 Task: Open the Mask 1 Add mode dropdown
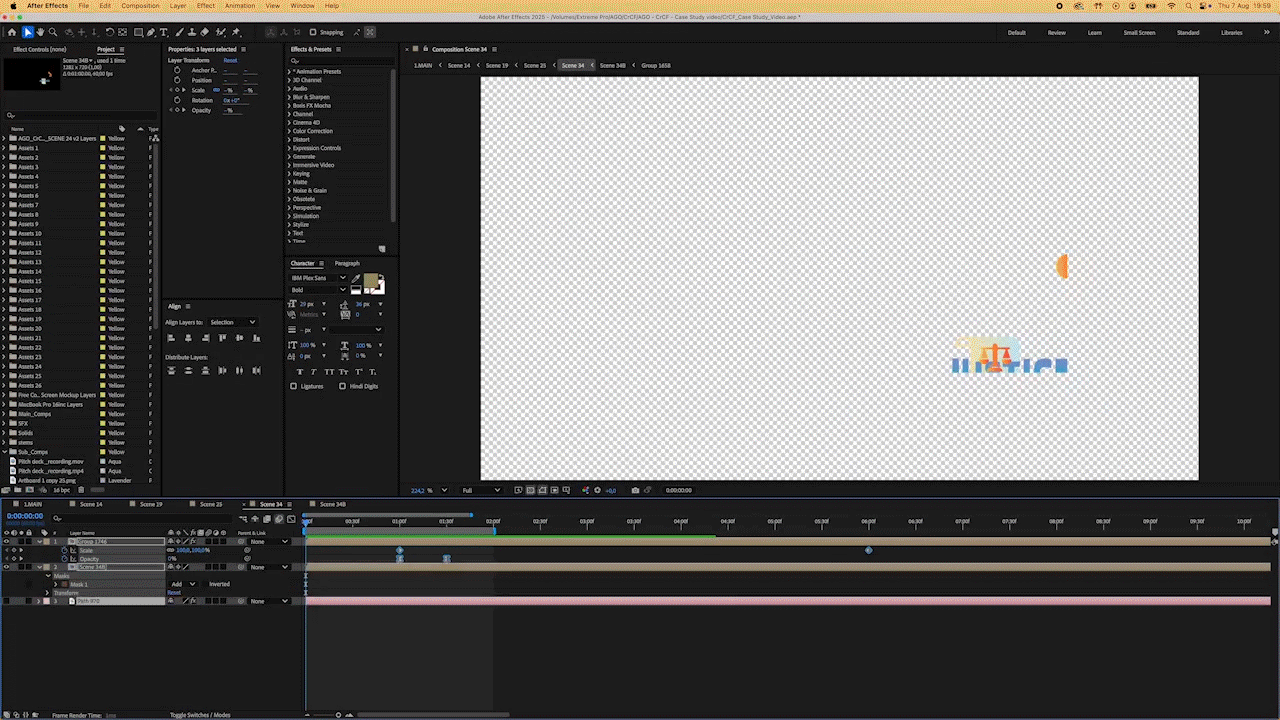point(183,584)
